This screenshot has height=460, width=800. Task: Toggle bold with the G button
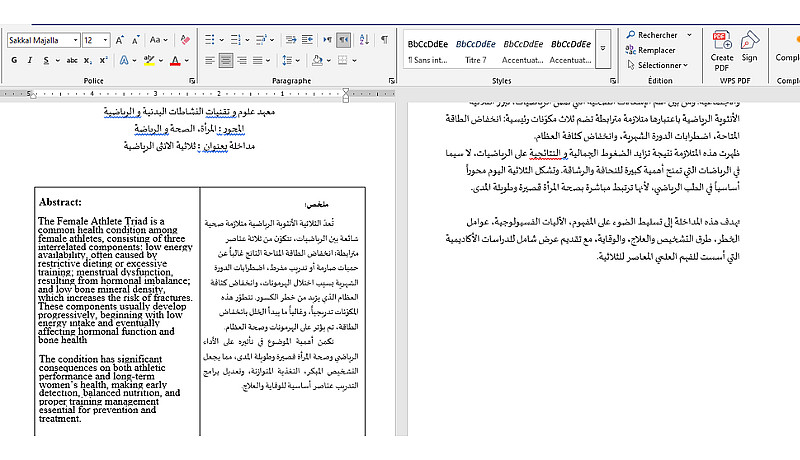point(14,60)
